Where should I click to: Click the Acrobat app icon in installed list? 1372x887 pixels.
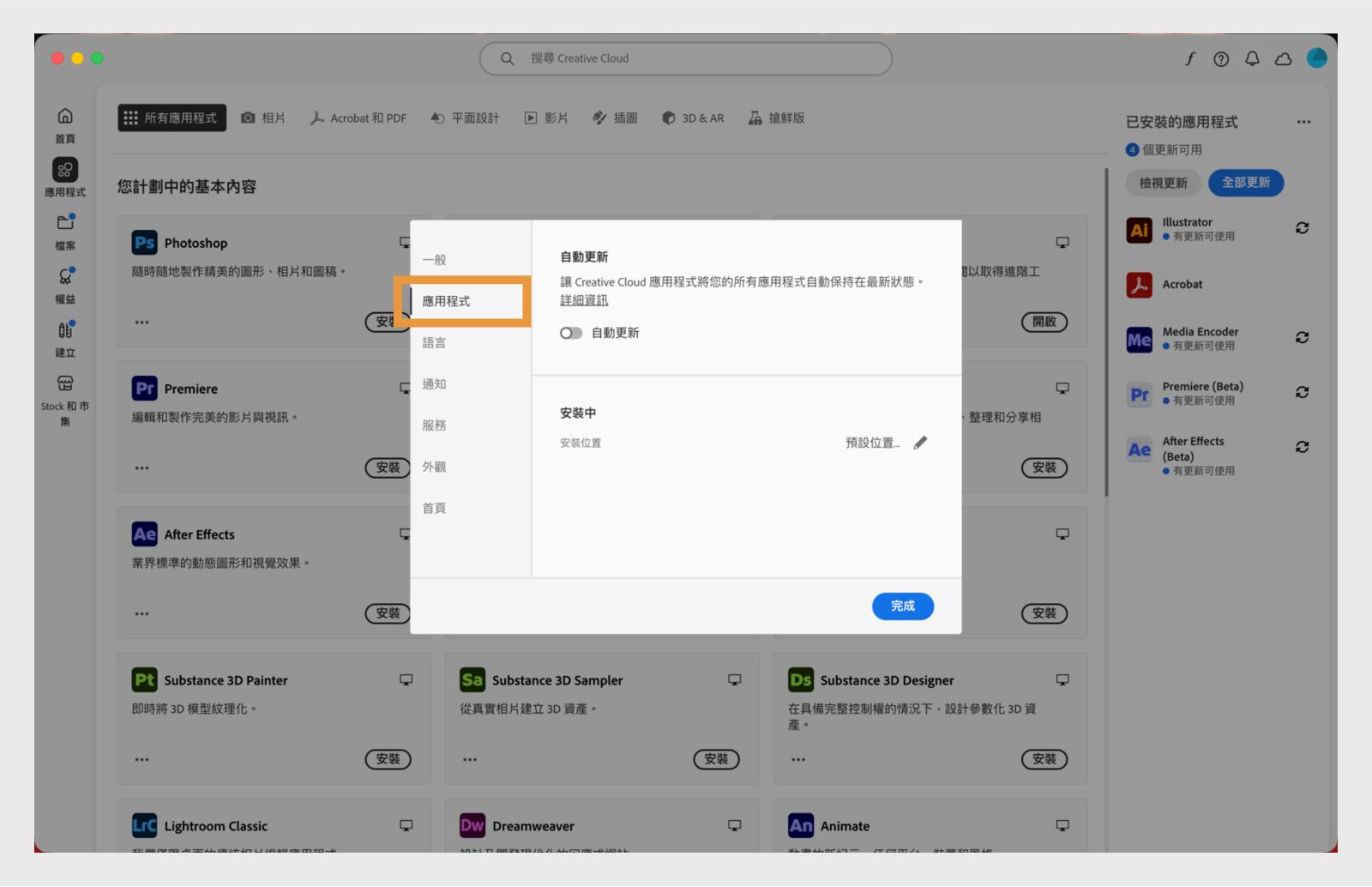tap(1139, 285)
